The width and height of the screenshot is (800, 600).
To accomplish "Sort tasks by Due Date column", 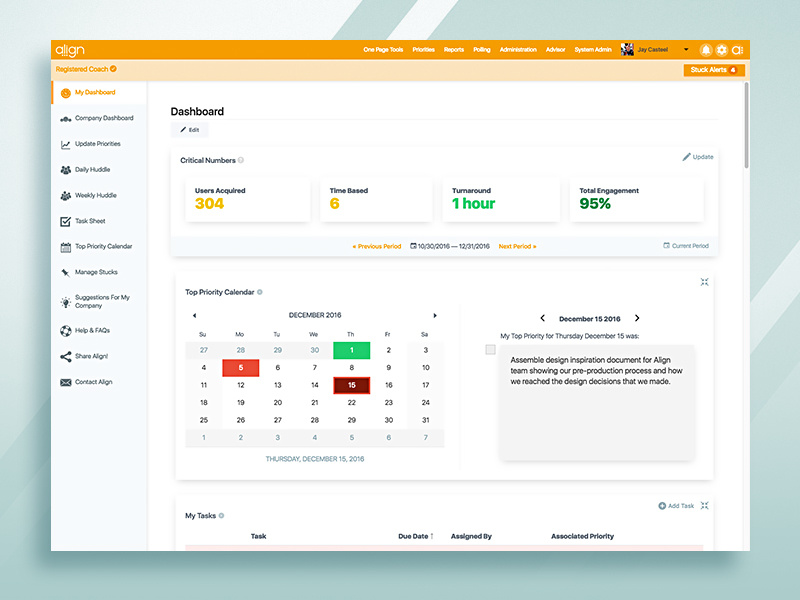I will click(x=416, y=536).
